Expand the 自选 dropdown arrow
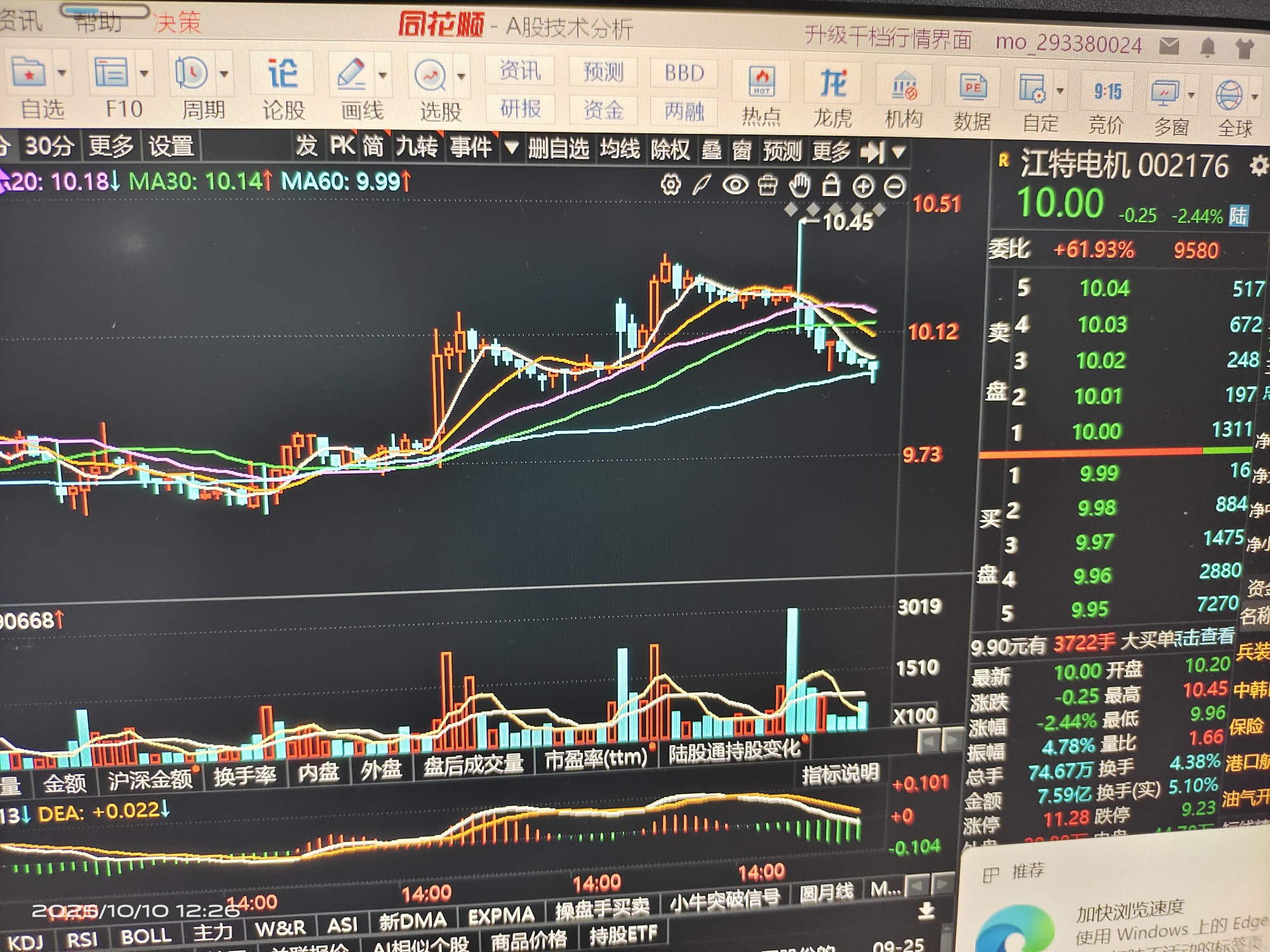The width and height of the screenshot is (1270, 952). (62, 72)
